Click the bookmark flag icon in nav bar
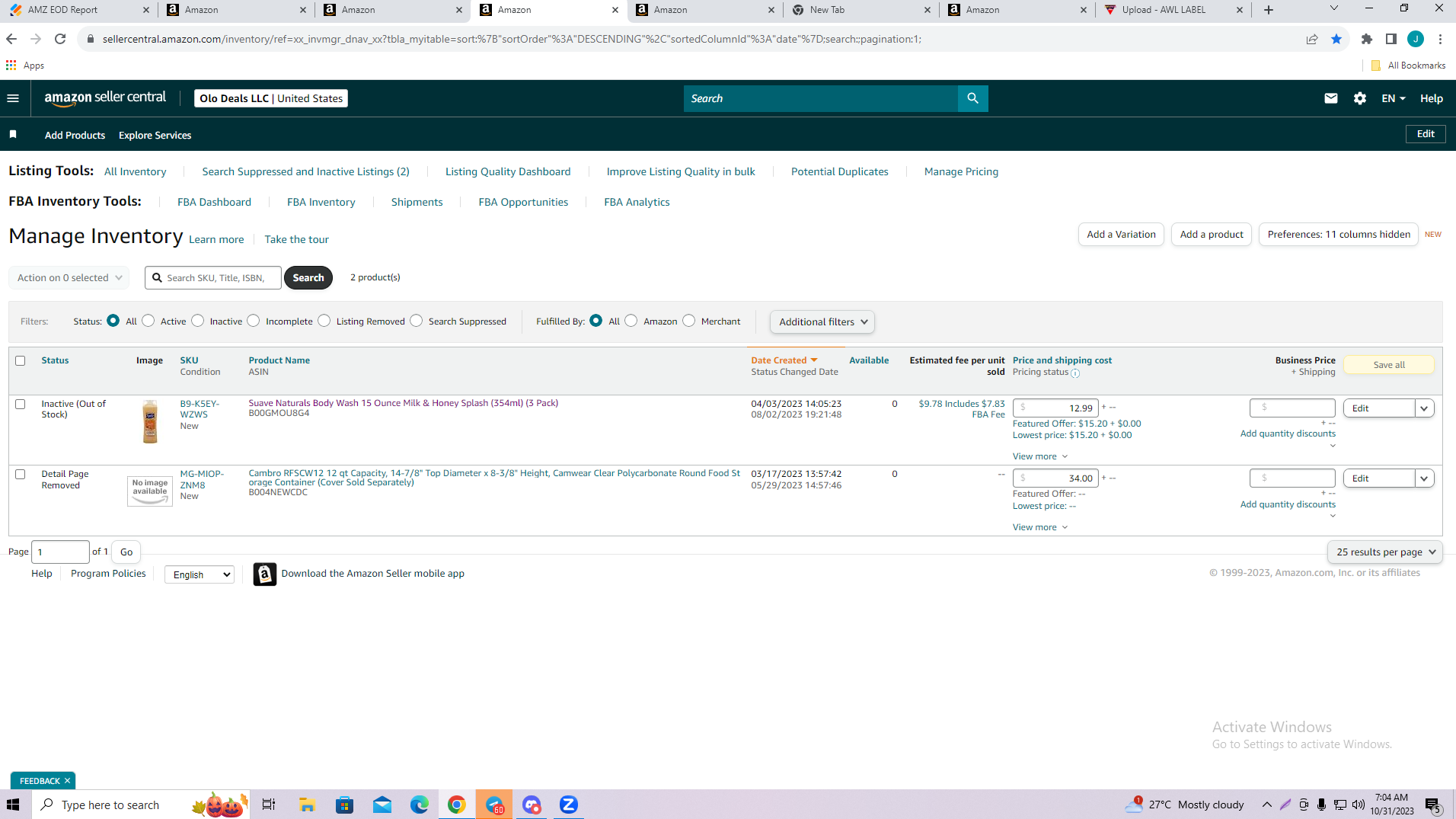1456x819 pixels. pyautogui.click(x=13, y=135)
